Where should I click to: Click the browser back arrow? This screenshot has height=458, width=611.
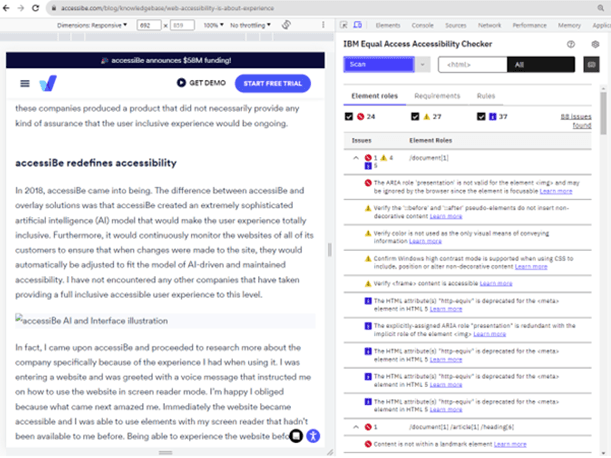[x=9, y=7]
